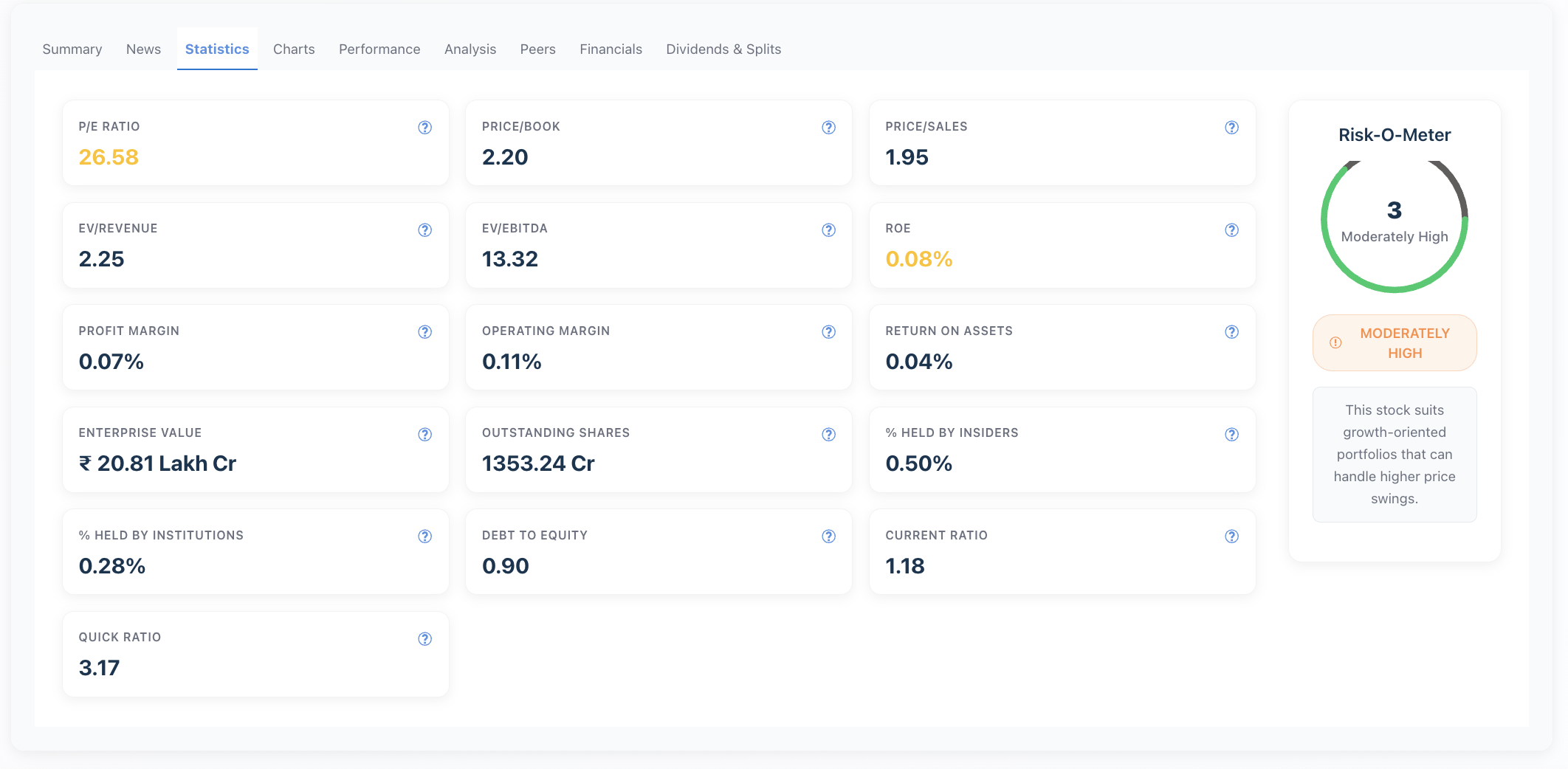Click the EV/EBITDA info icon

(828, 230)
